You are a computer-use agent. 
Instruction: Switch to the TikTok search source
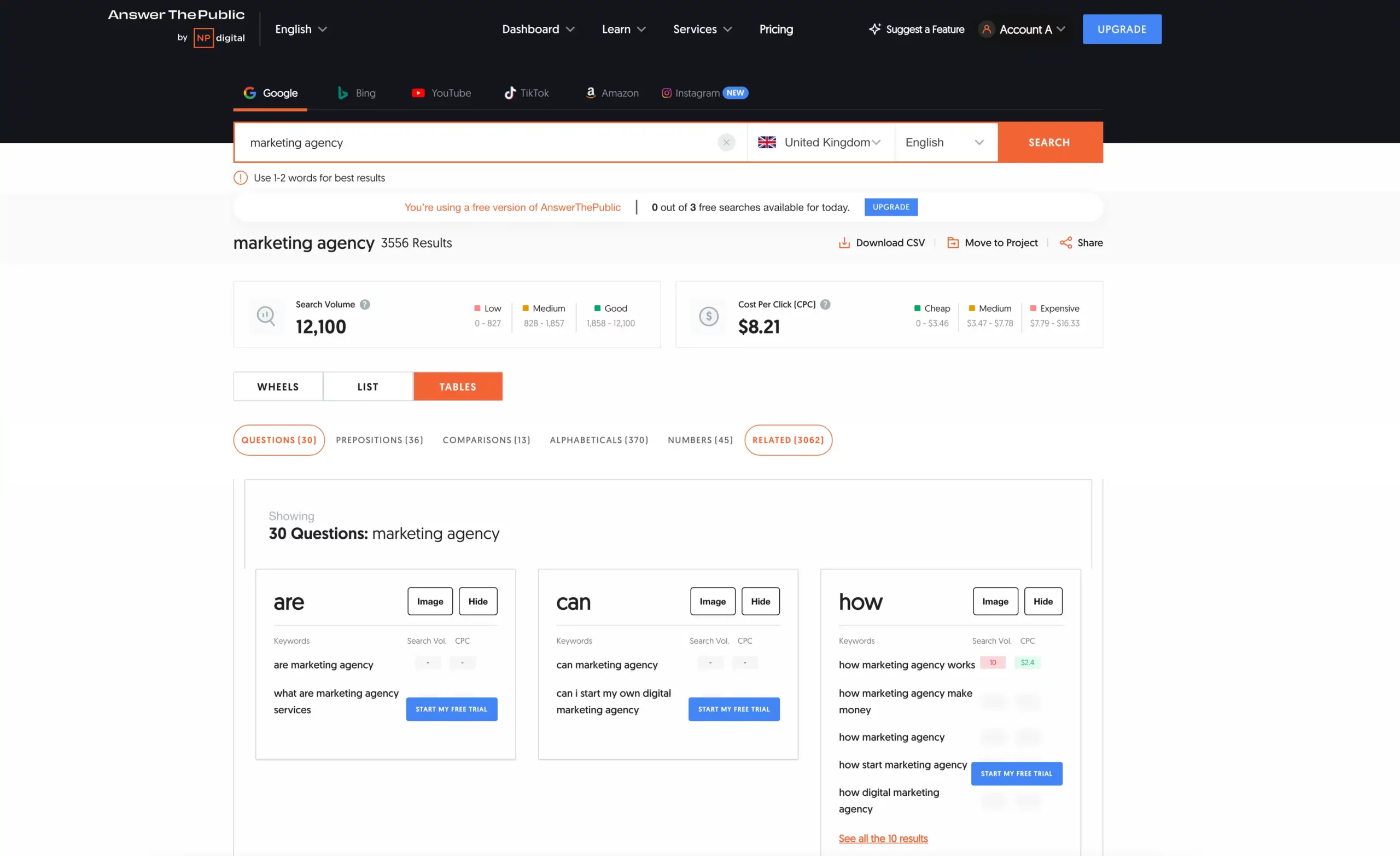pyautogui.click(x=526, y=92)
